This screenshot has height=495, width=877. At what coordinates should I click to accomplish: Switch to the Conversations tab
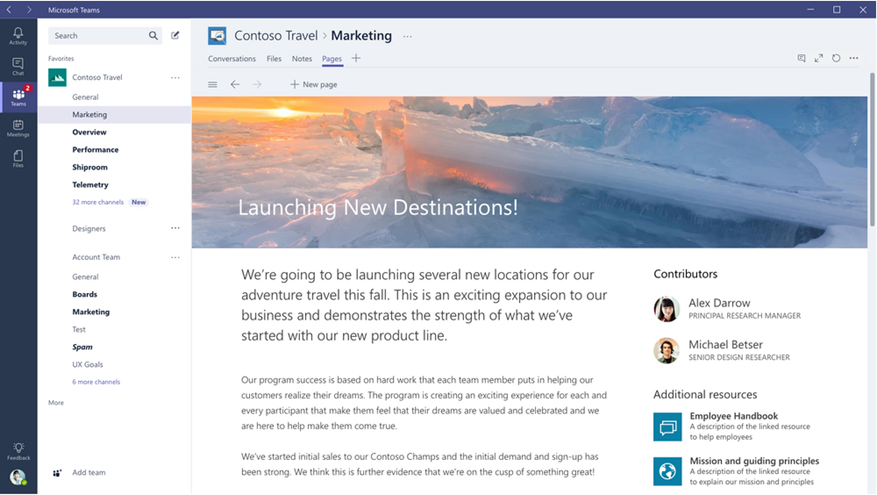232,59
